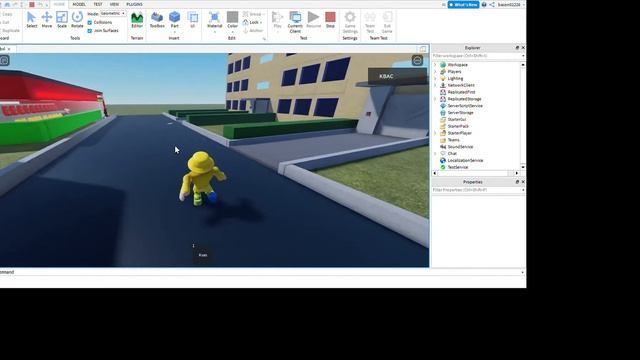Open the help icon in title bar
This screenshot has width=640, height=360.
[484, 4]
